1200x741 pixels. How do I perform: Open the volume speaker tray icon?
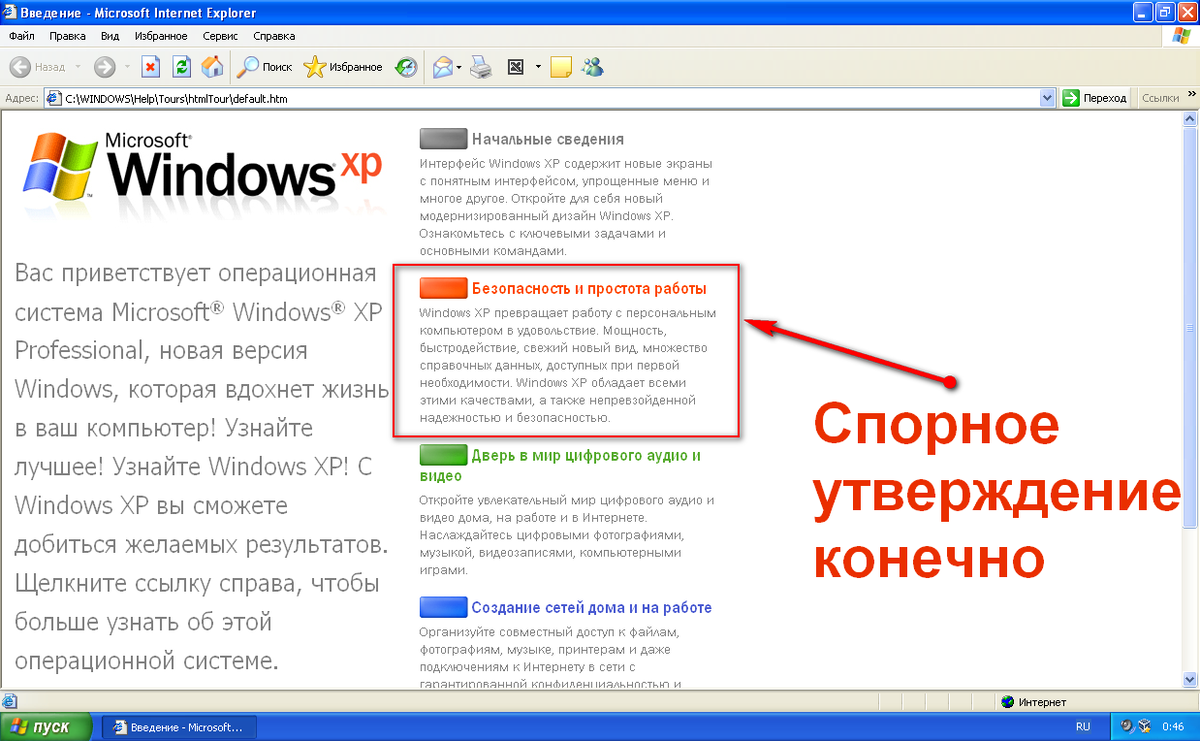[x=1128, y=726]
